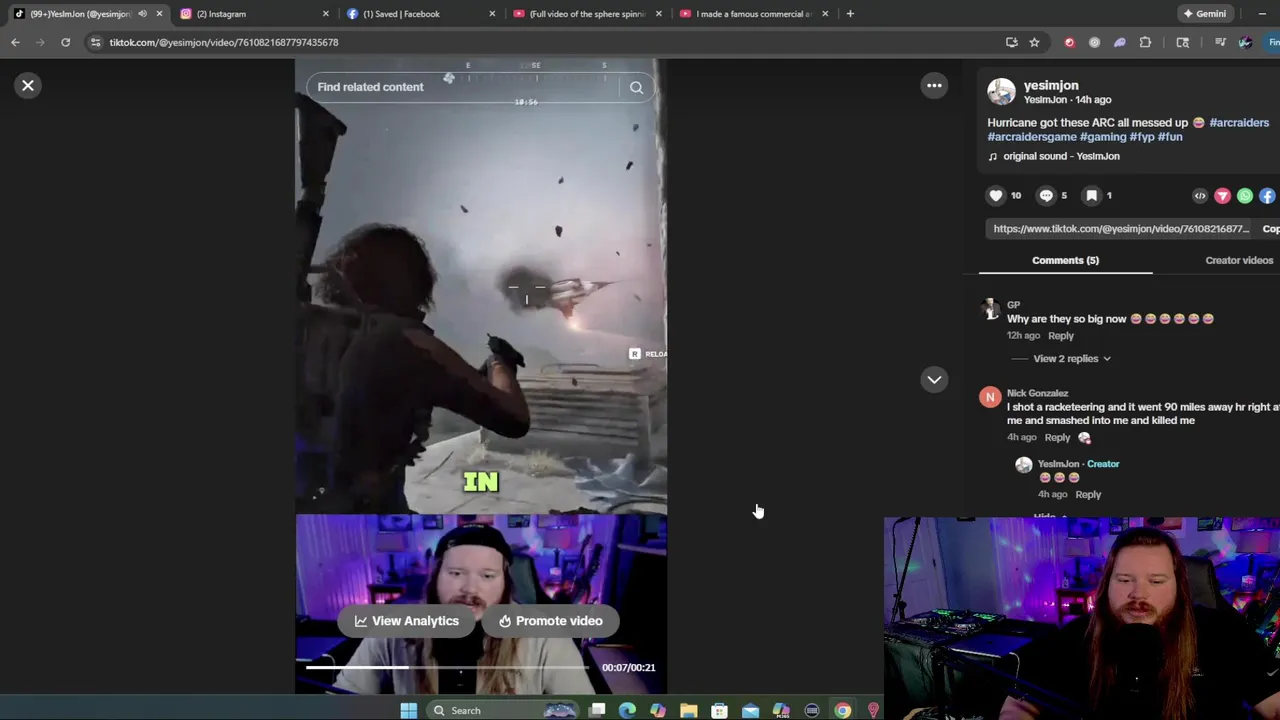Mute the TikTok tab audio icon
Screen dimensions: 1280x720
point(142,14)
